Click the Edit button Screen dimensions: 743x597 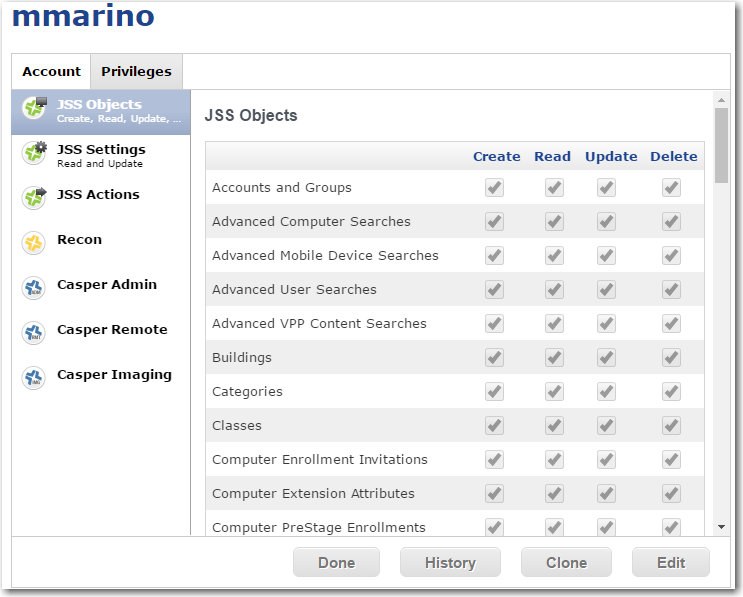pos(671,562)
